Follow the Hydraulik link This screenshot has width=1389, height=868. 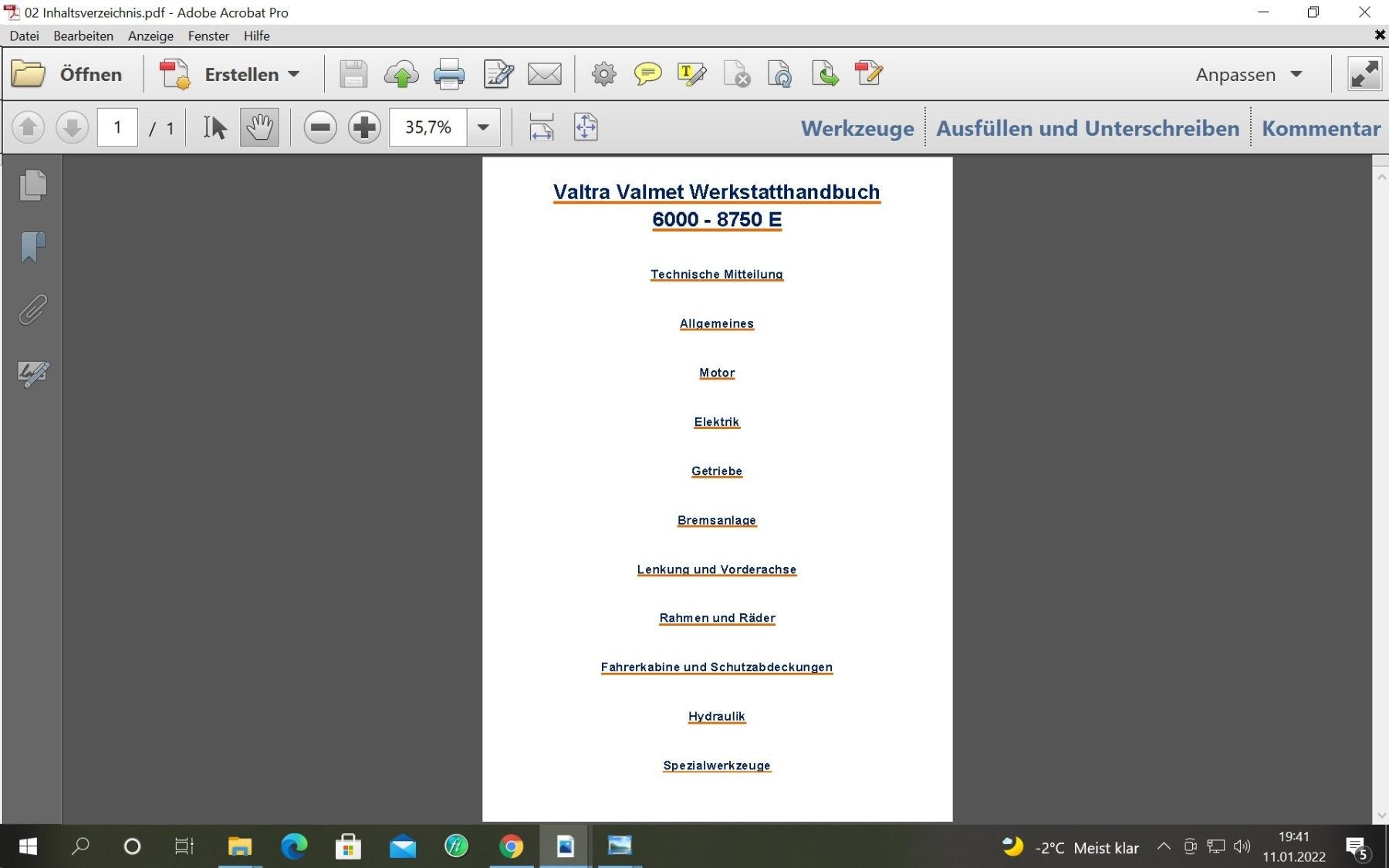pos(716,716)
